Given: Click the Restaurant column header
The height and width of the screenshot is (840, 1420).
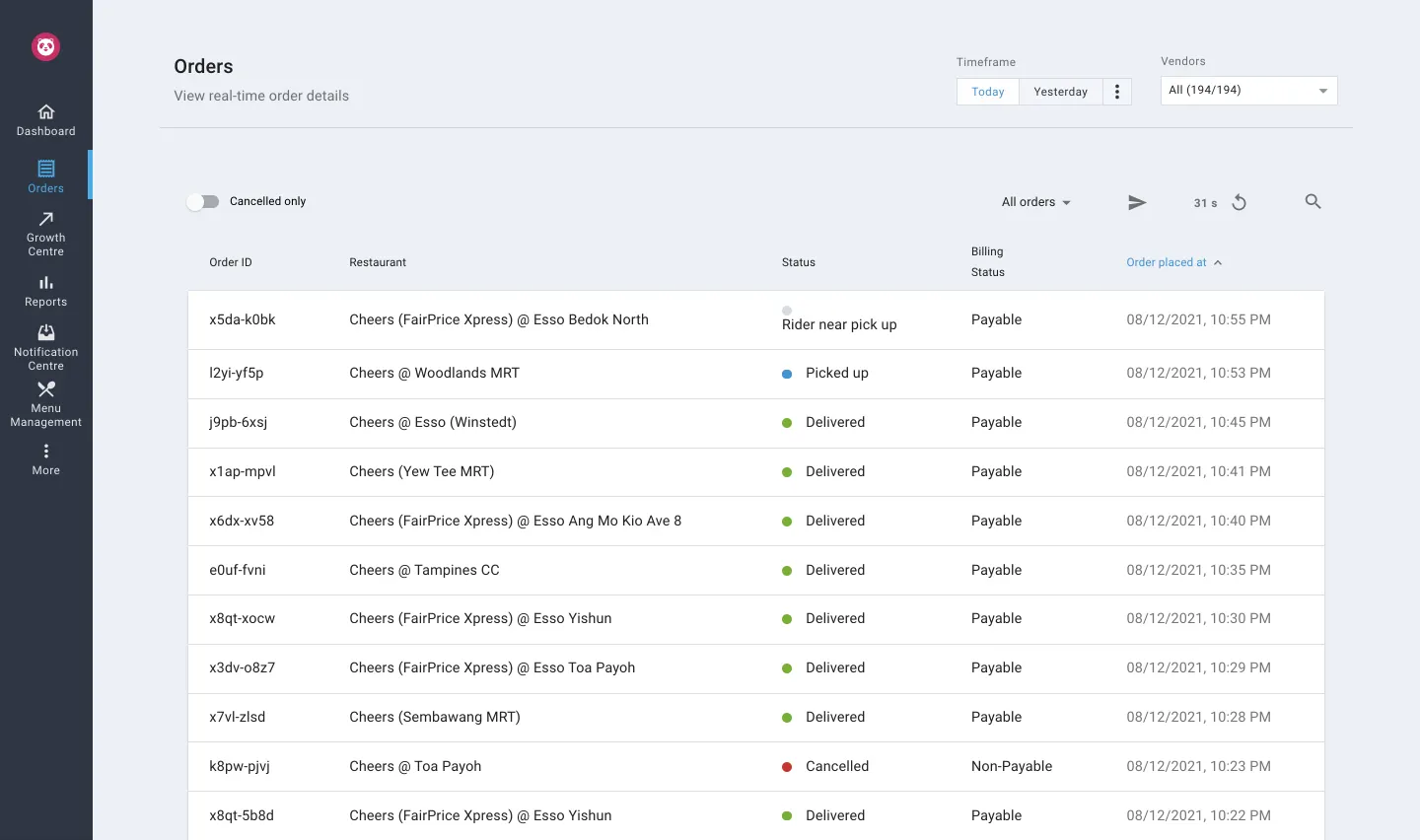Looking at the screenshot, I should pos(378,262).
